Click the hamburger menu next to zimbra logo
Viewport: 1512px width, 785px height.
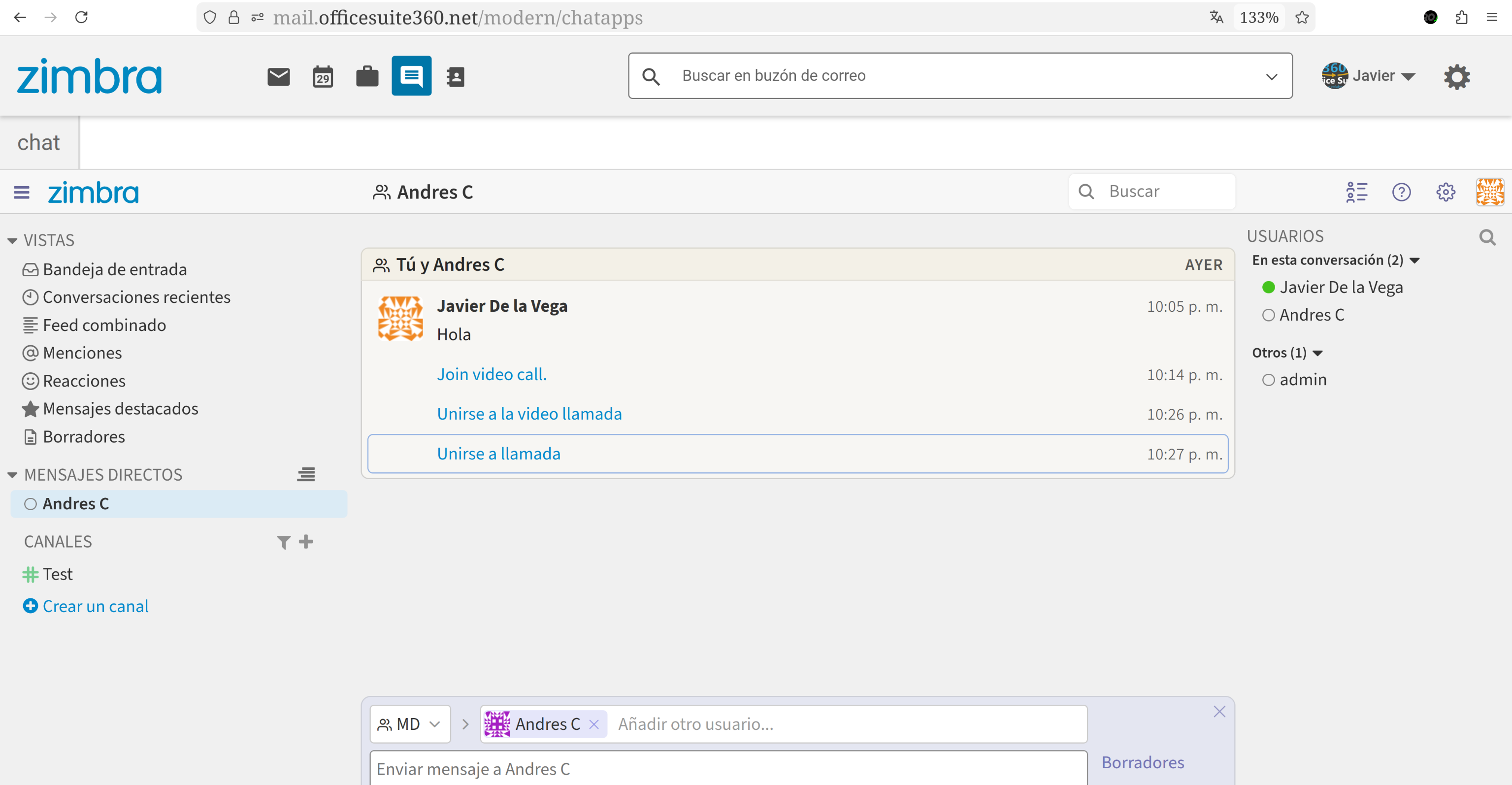pos(22,192)
